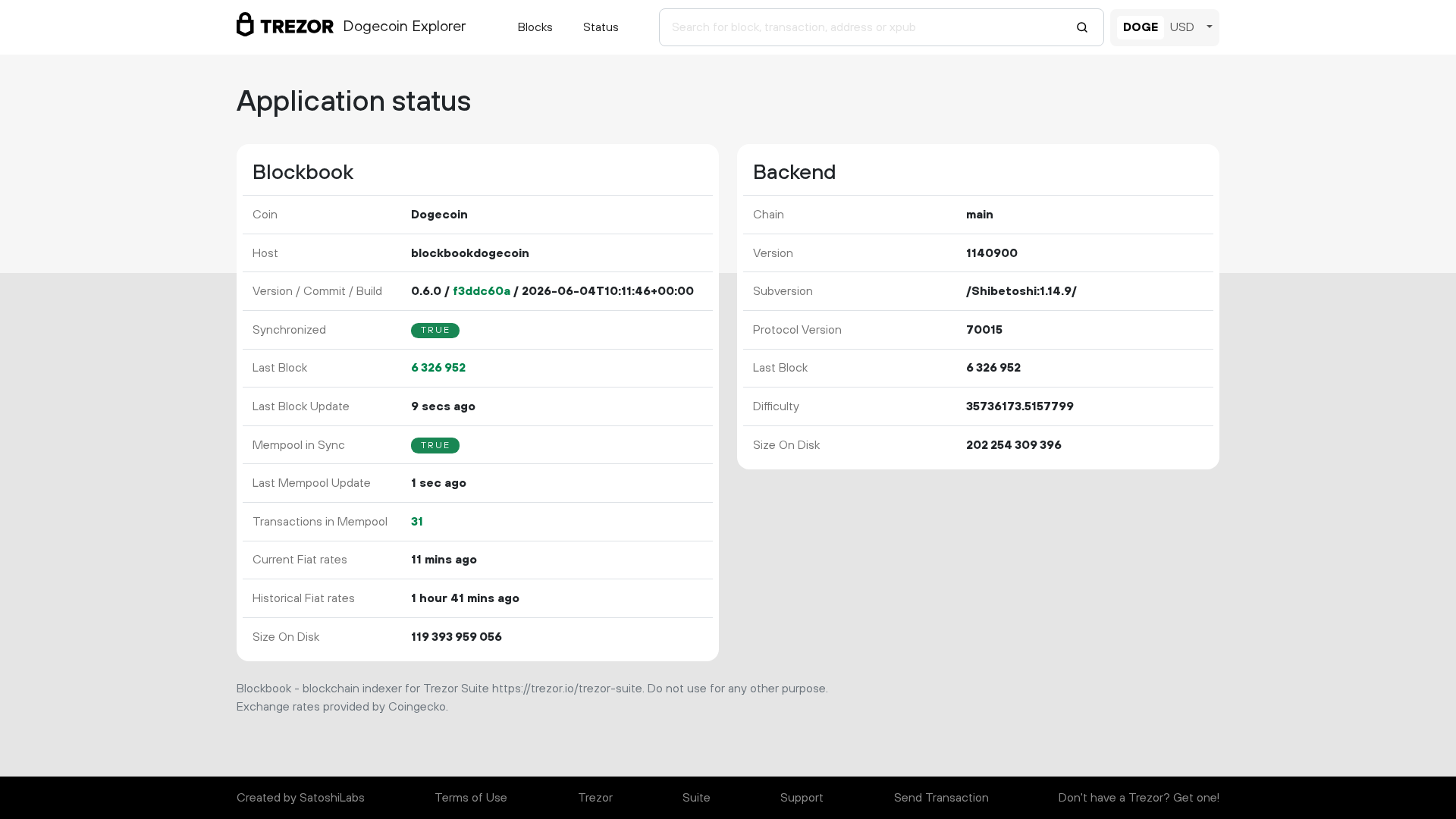This screenshot has width=1456, height=819.
Task: Click the Dogecoin Explorer title
Action: click(404, 27)
